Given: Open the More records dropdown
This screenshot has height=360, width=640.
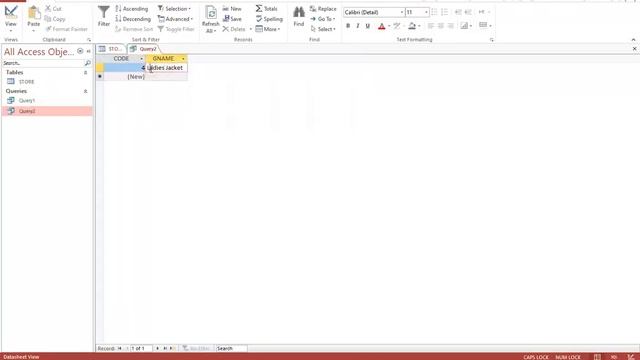Looking at the screenshot, I should click(x=268, y=29).
